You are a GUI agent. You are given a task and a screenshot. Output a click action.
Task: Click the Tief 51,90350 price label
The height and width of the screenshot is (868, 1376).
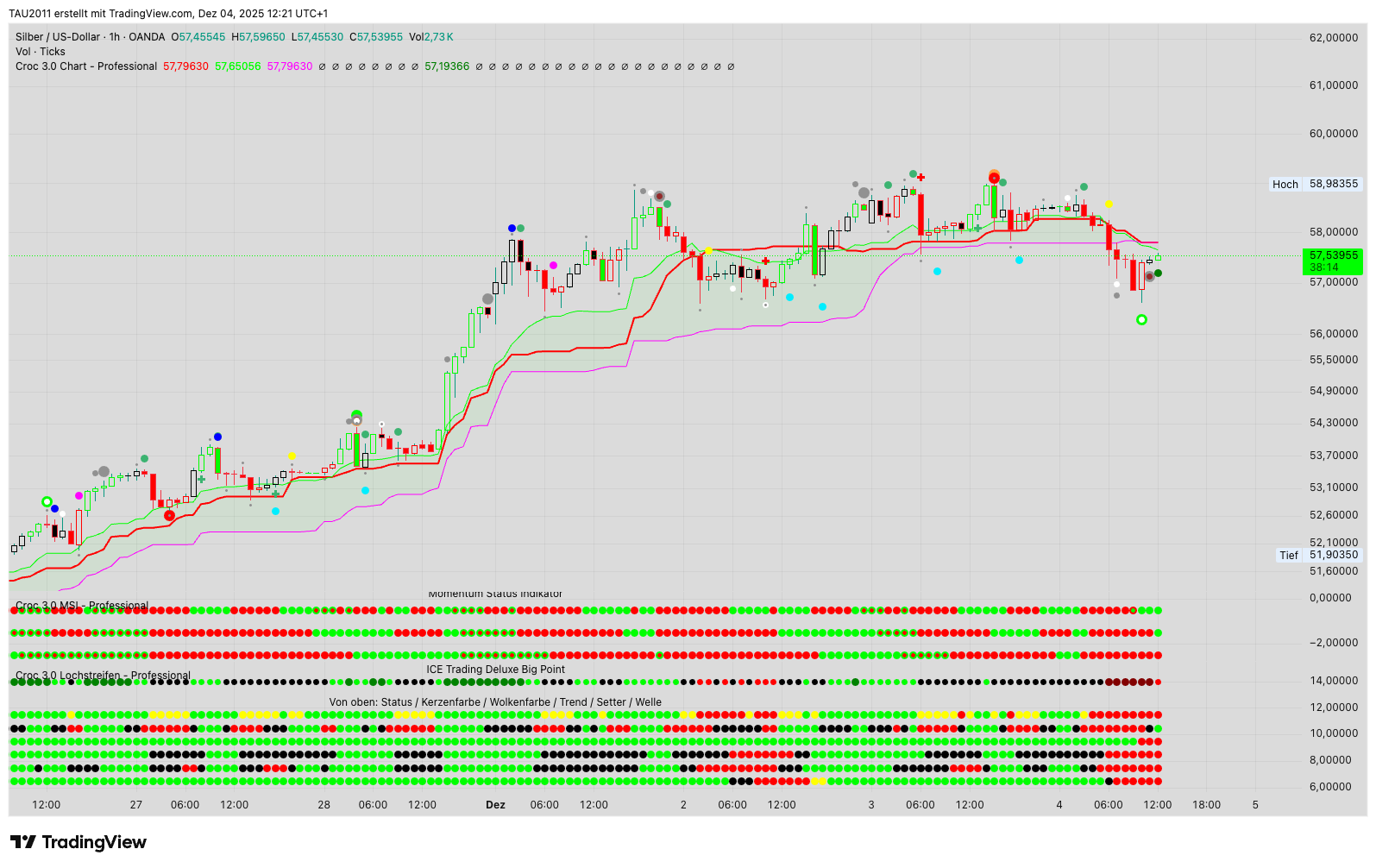pos(1319,555)
